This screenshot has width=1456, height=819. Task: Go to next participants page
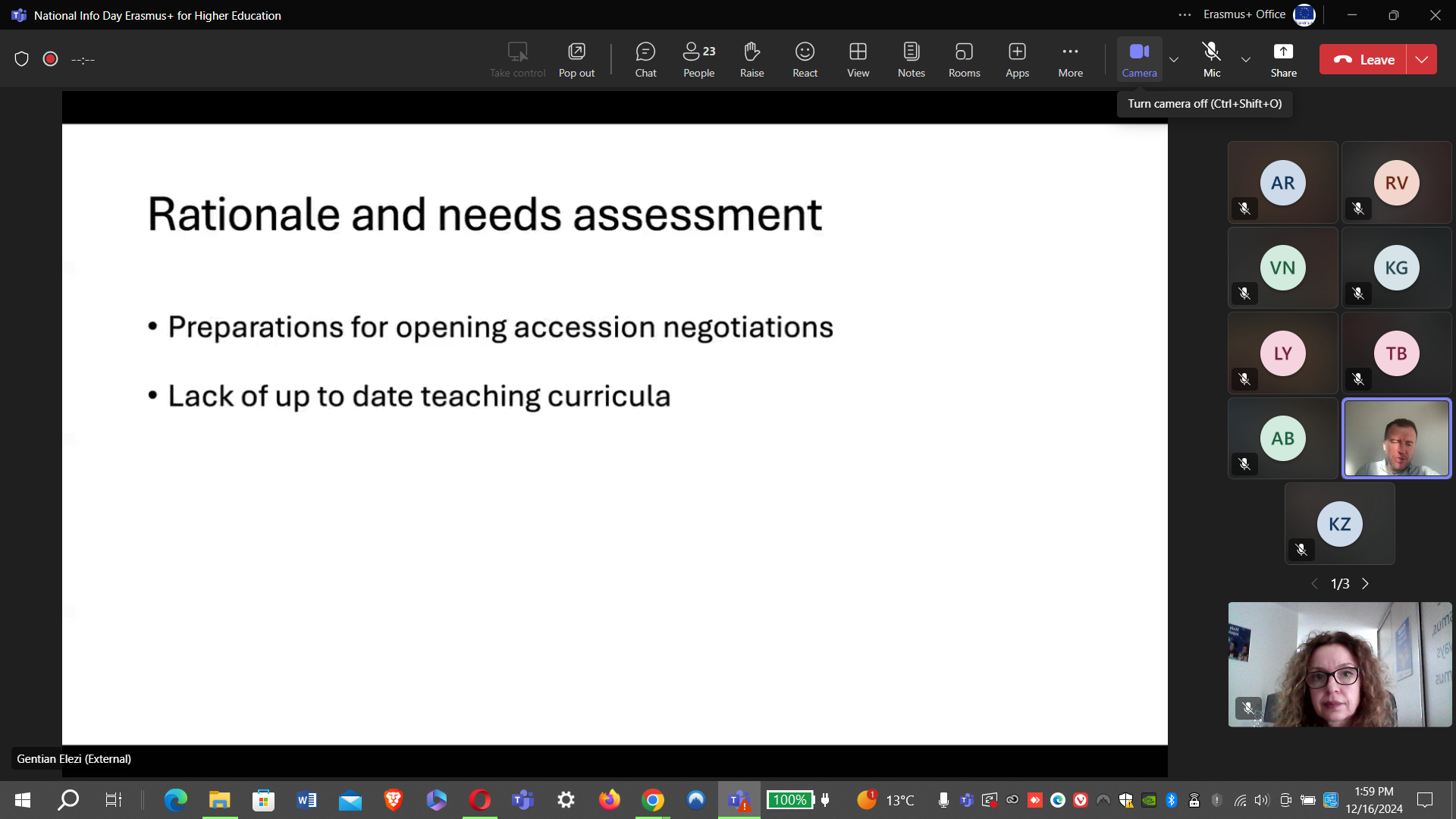(1366, 584)
